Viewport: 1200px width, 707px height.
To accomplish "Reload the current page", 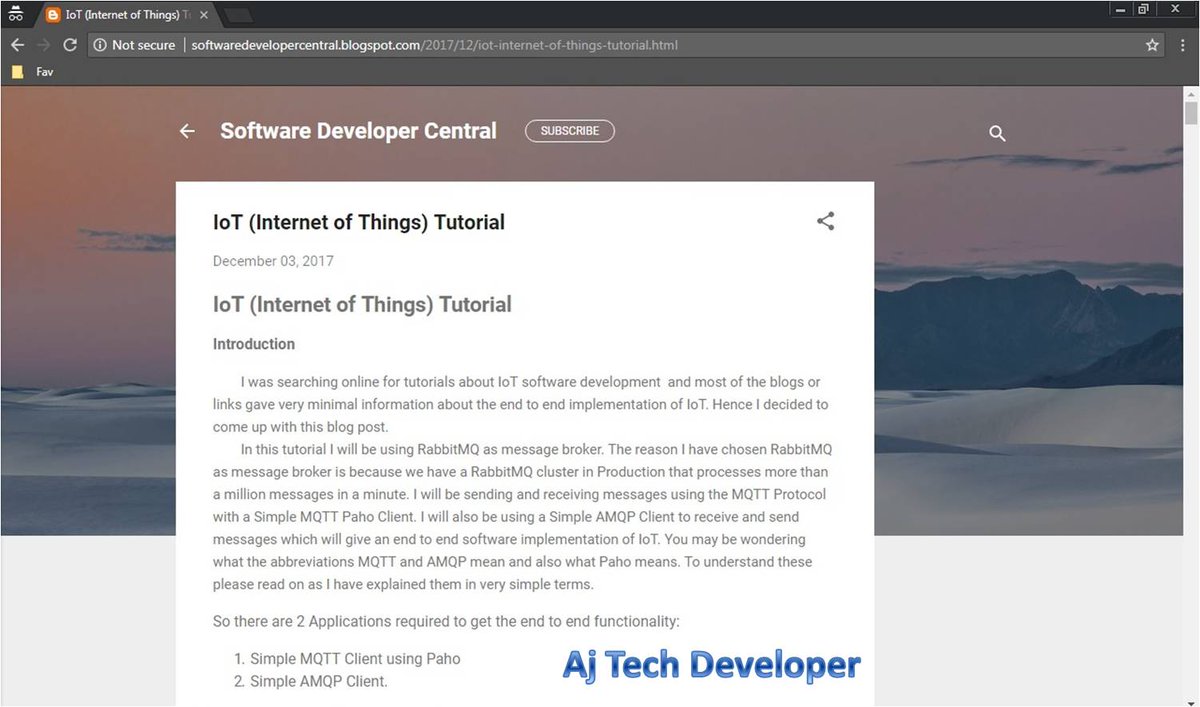I will point(69,44).
